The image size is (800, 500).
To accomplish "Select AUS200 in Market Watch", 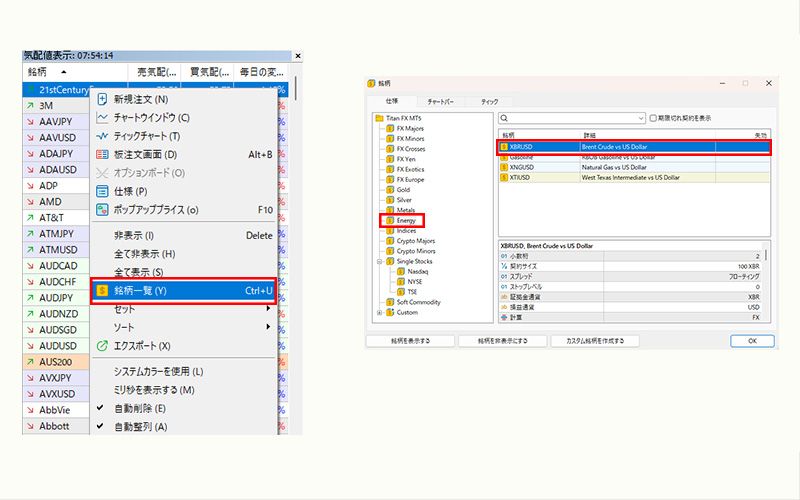I will click(56, 362).
